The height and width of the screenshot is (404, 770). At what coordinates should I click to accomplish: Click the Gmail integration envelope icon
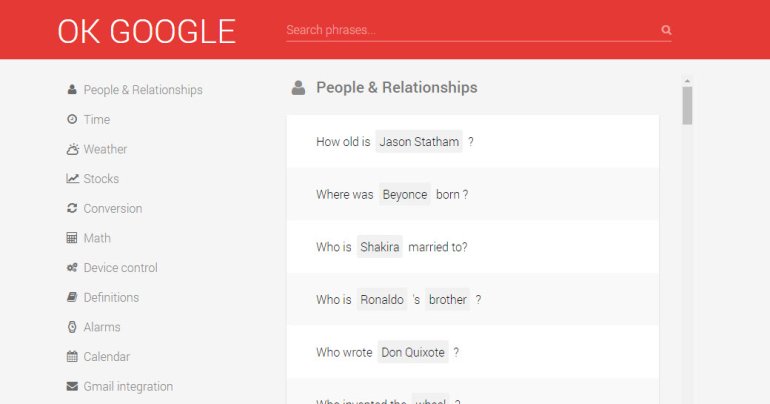pyautogui.click(x=72, y=386)
